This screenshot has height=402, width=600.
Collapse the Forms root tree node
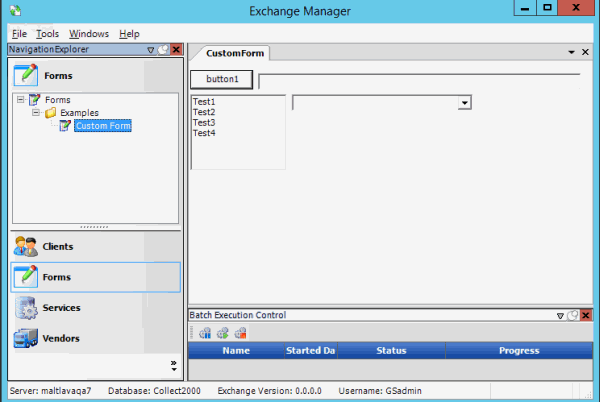(21, 100)
